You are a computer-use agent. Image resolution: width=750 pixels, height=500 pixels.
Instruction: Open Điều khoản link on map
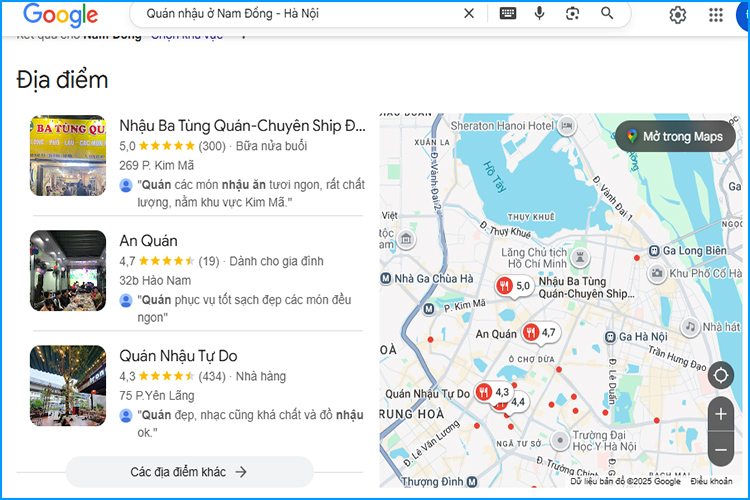click(711, 481)
